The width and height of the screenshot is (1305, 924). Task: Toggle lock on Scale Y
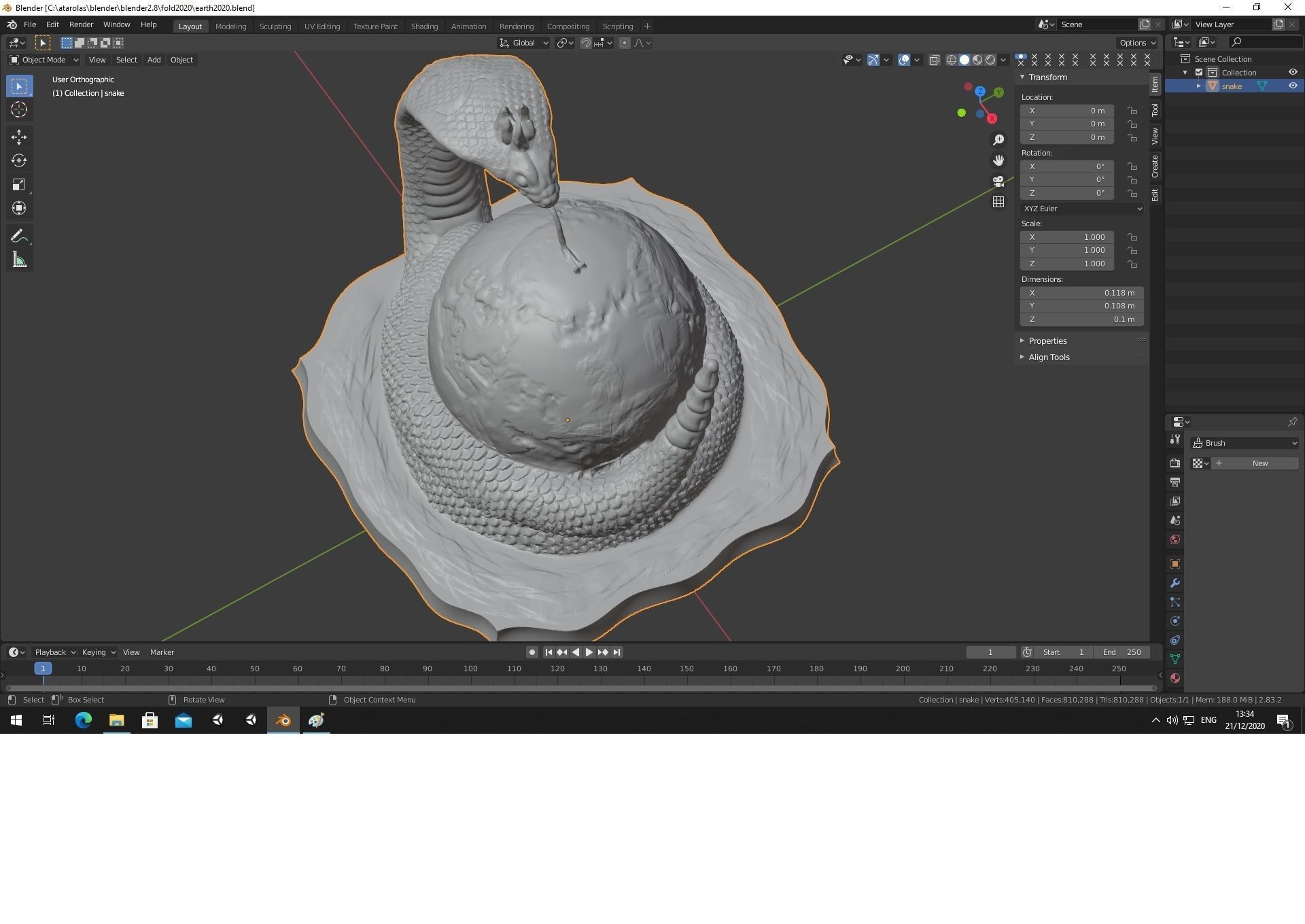pos(1132,250)
